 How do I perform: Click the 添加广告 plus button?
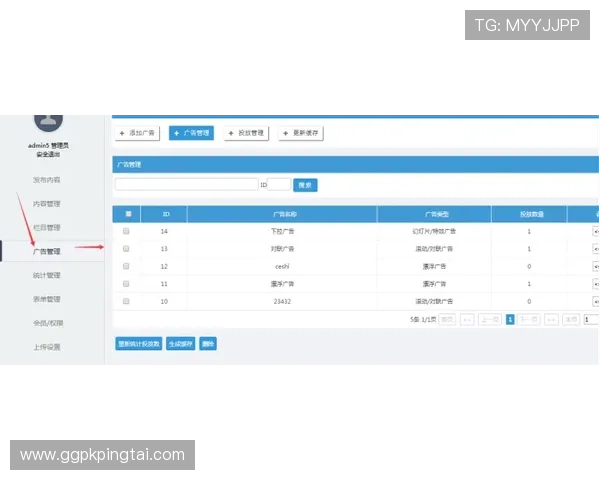pyautogui.click(x=137, y=132)
